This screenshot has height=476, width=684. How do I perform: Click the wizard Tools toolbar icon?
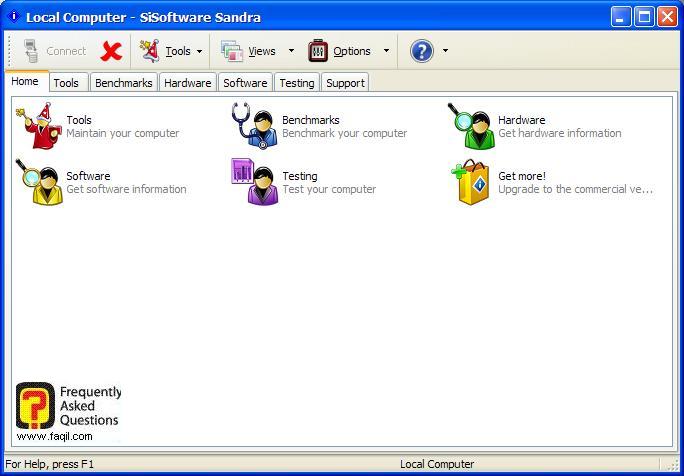tap(150, 51)
